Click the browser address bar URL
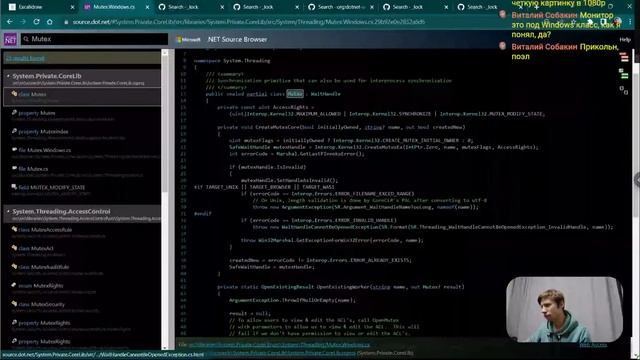 click(x=249, y=22)
